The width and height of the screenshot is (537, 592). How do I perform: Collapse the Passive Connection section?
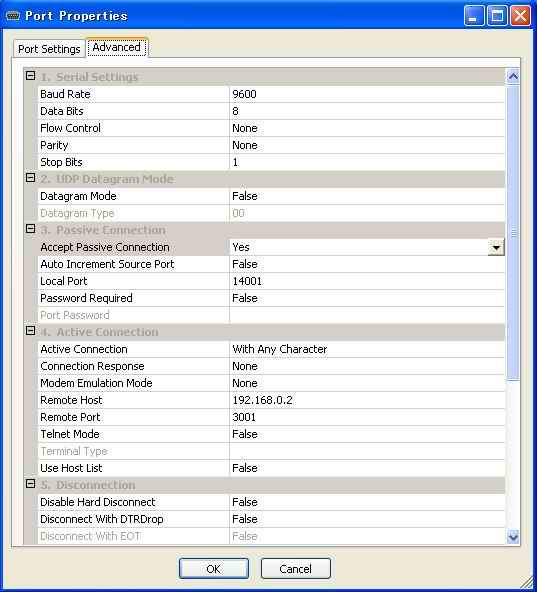31,229
